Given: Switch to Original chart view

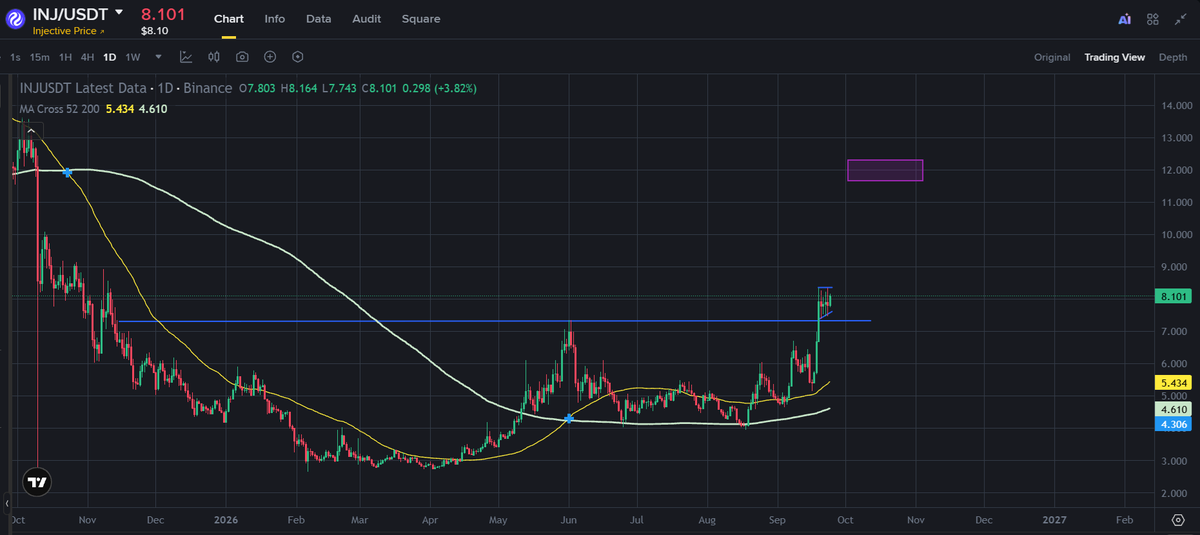Looking at the screenshot, I should click(1052, 57).
